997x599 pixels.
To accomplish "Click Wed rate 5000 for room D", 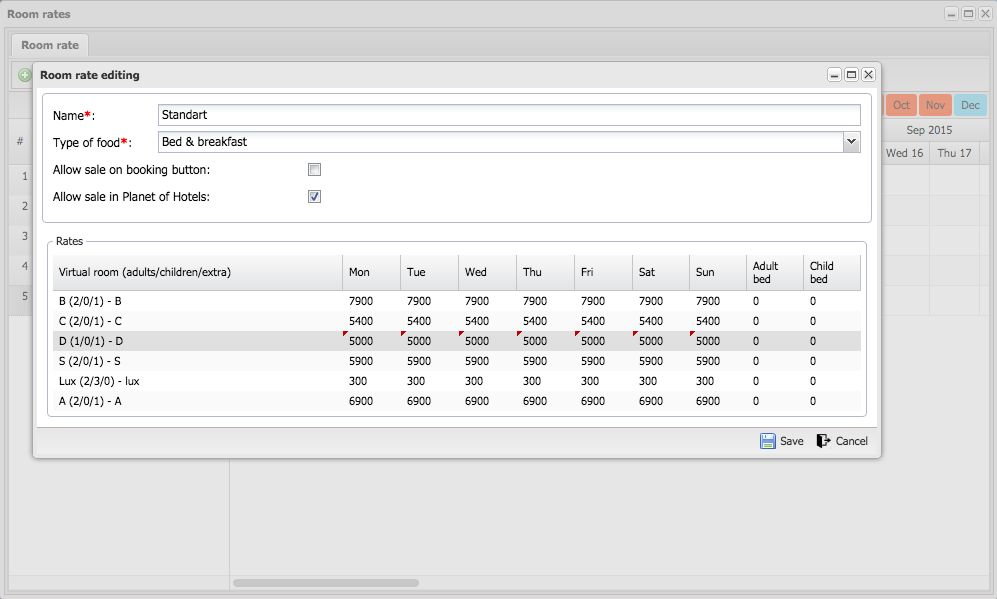I will pyautogui.click(x=477, y=341).
